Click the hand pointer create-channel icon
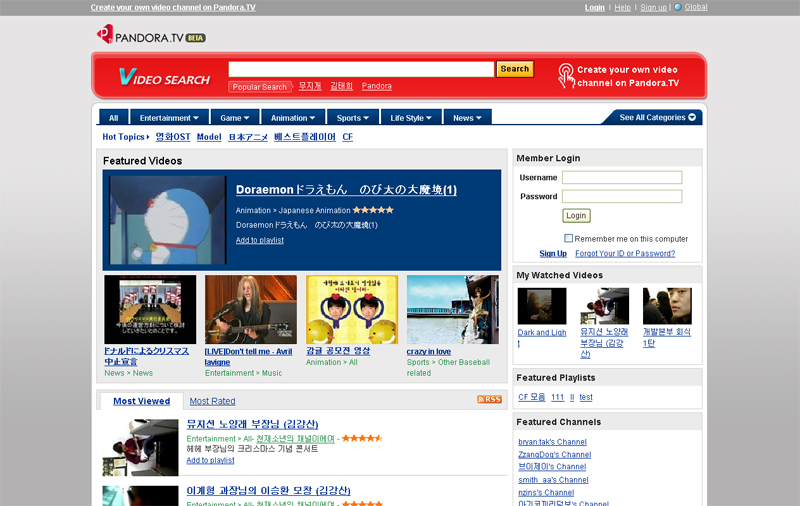The width and height of the screenshot is (800, 506). tap(566, 75)
